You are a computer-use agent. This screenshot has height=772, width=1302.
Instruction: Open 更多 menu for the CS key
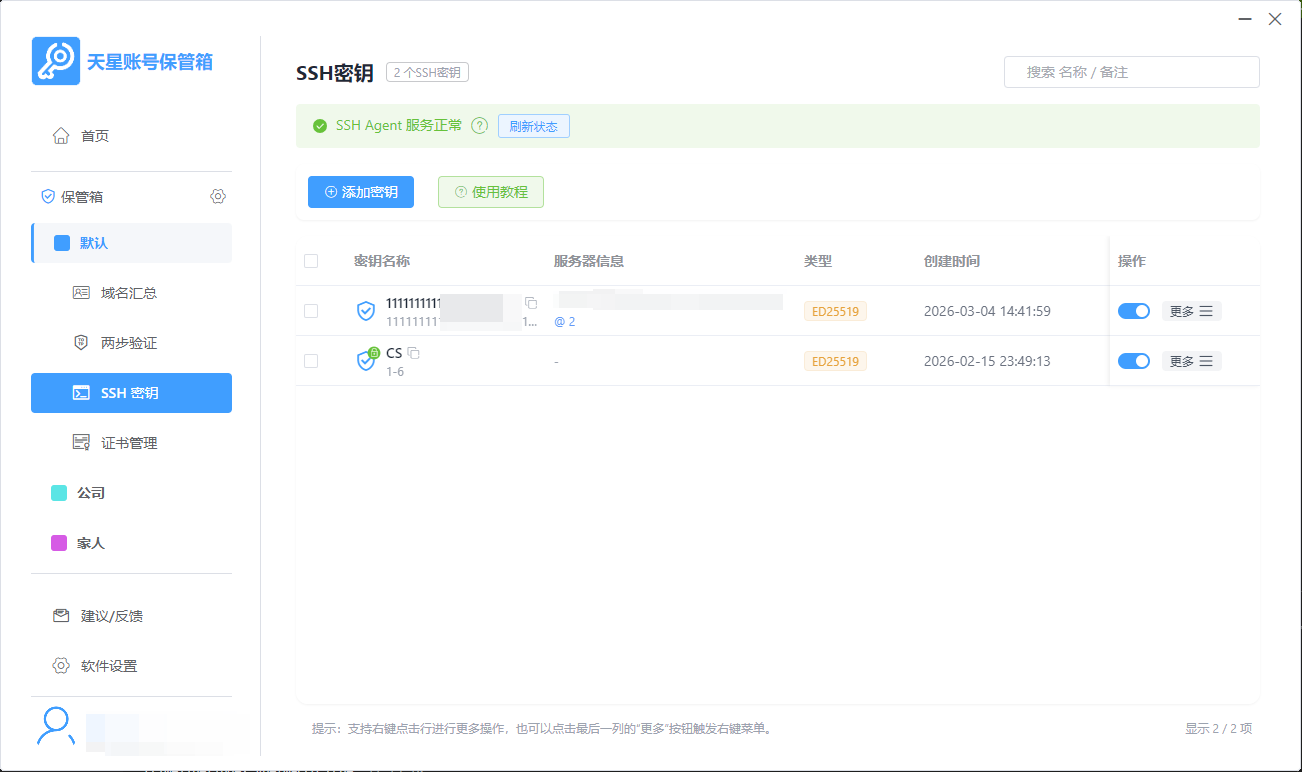tap(1191, 360)
